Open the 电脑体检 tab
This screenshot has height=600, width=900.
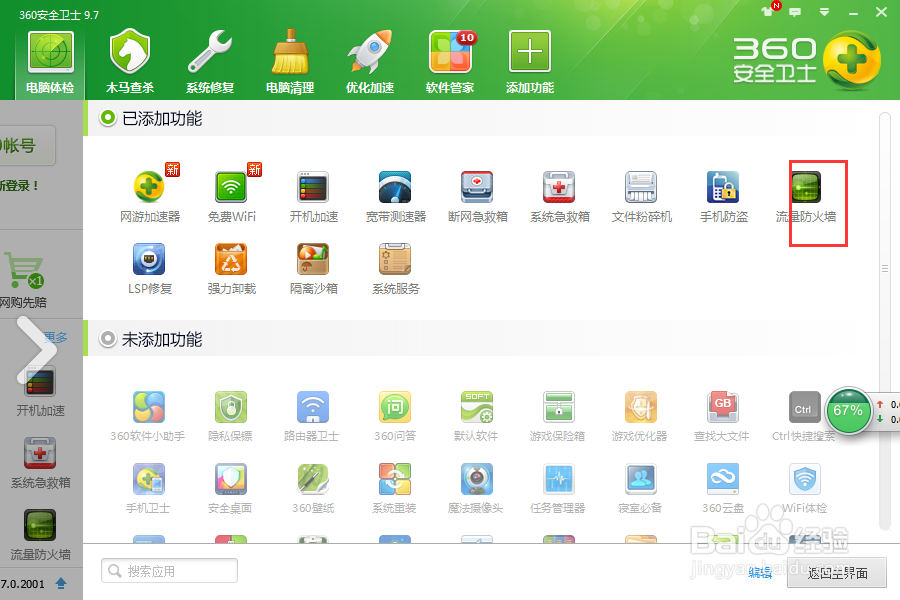tap(51, 63)
